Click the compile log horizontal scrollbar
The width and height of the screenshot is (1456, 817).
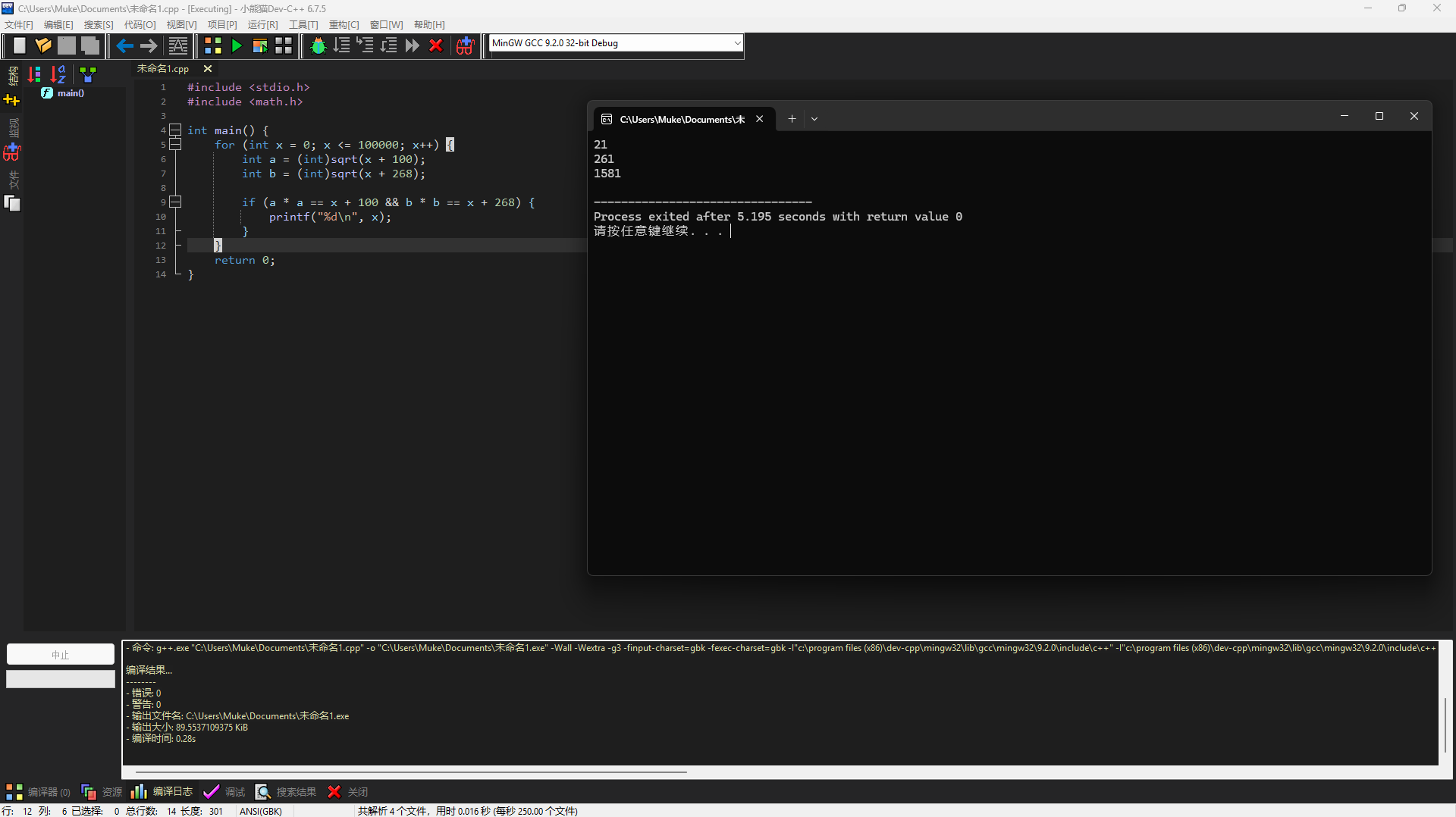[412, 772]
